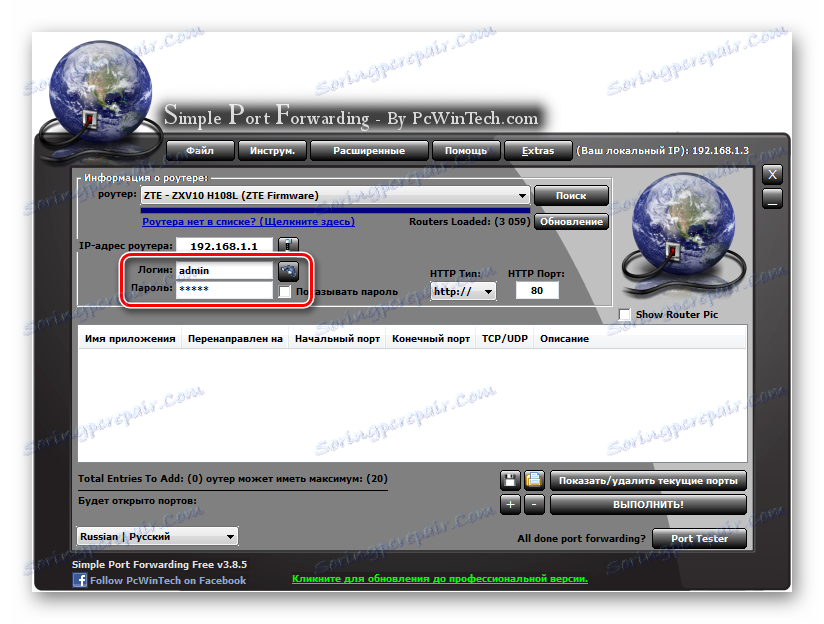Click the icon beside the Логин field
The image size is (824, 624).
click(x=289, y=271)
